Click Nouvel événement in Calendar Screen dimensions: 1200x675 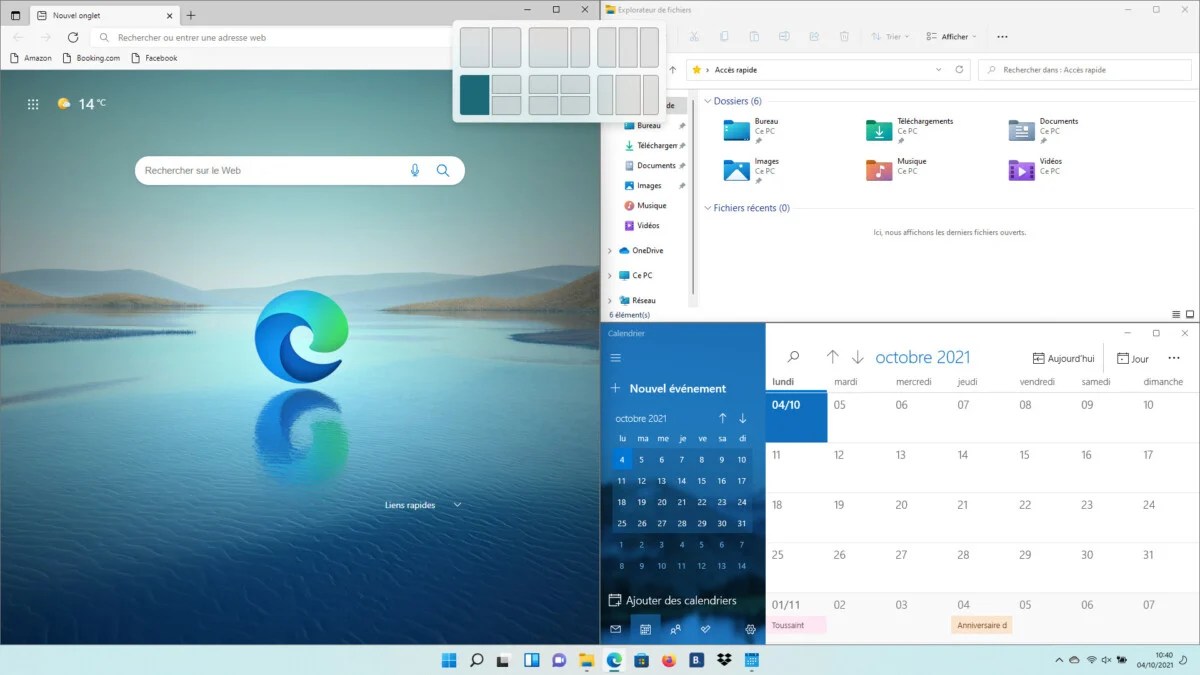point(668,388)
